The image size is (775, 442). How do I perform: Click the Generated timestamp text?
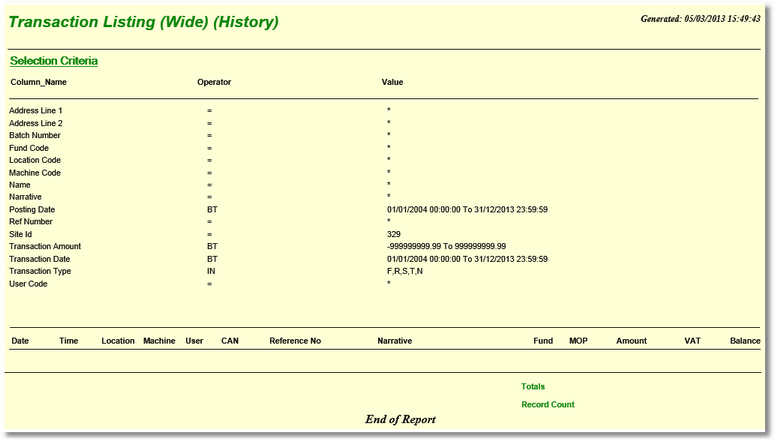tap(700, 18)
